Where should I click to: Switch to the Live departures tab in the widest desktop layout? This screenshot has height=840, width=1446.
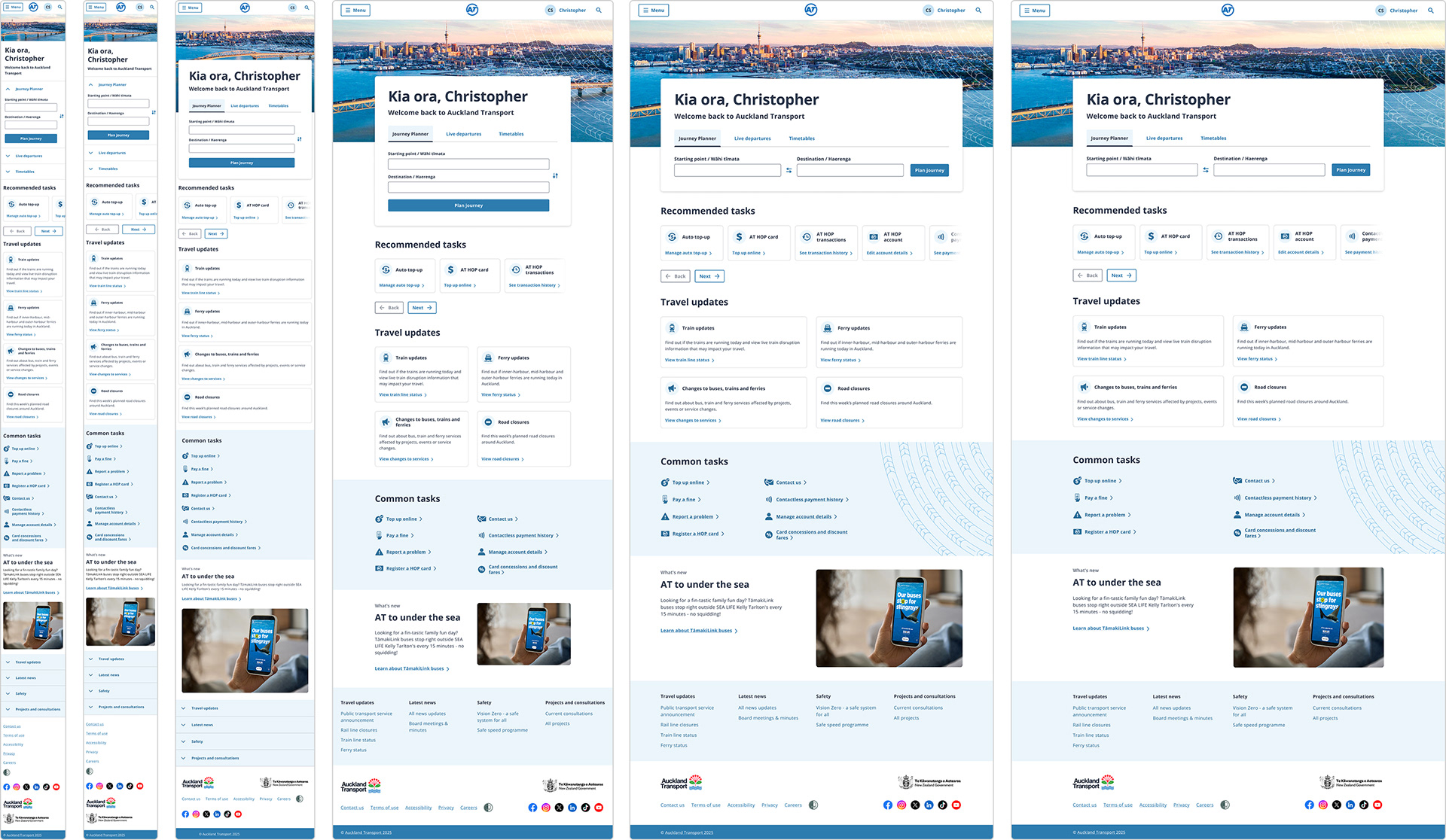point(1164,138)
